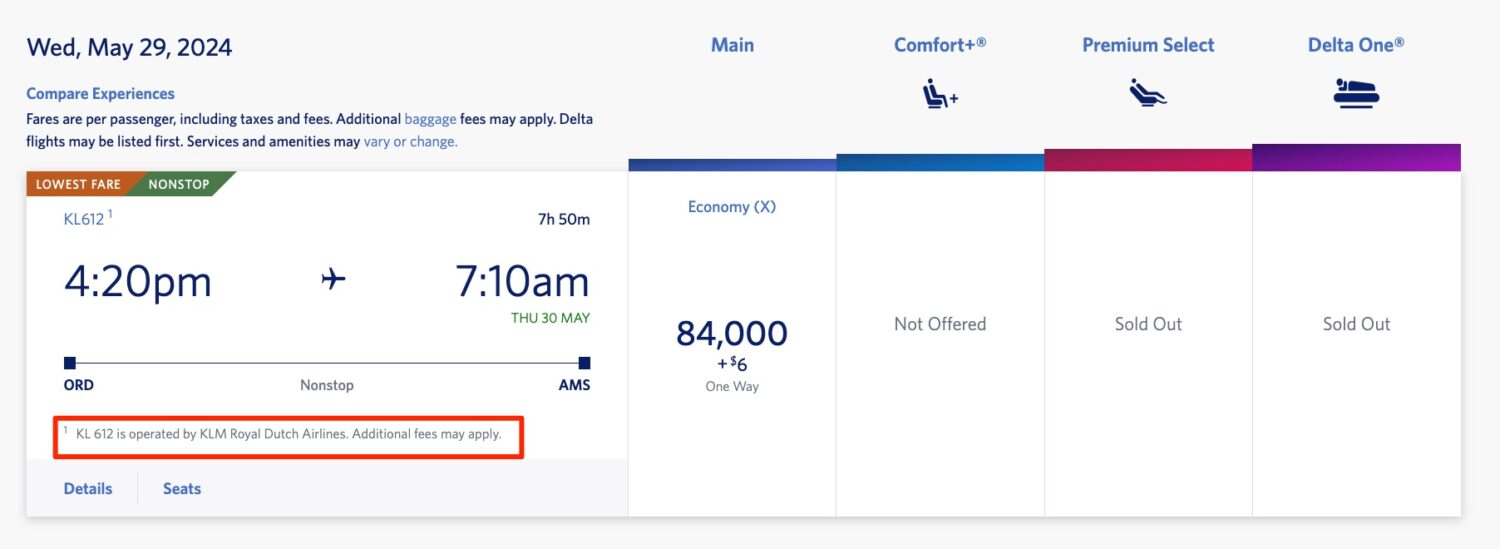
Task: Click the Comfort+ seat icon
Action: click(939, 93)
